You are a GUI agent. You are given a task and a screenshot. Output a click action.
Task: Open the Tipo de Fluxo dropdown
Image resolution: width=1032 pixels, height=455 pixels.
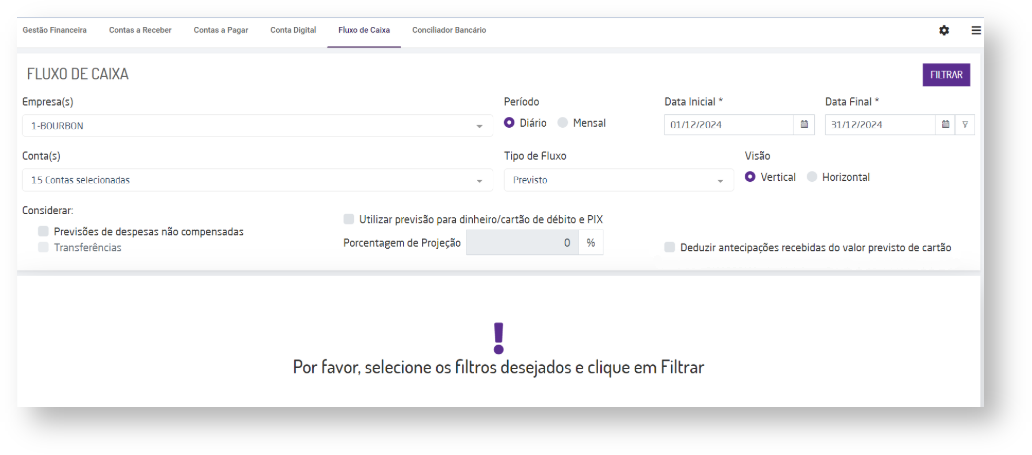click(x=619, y=180)
